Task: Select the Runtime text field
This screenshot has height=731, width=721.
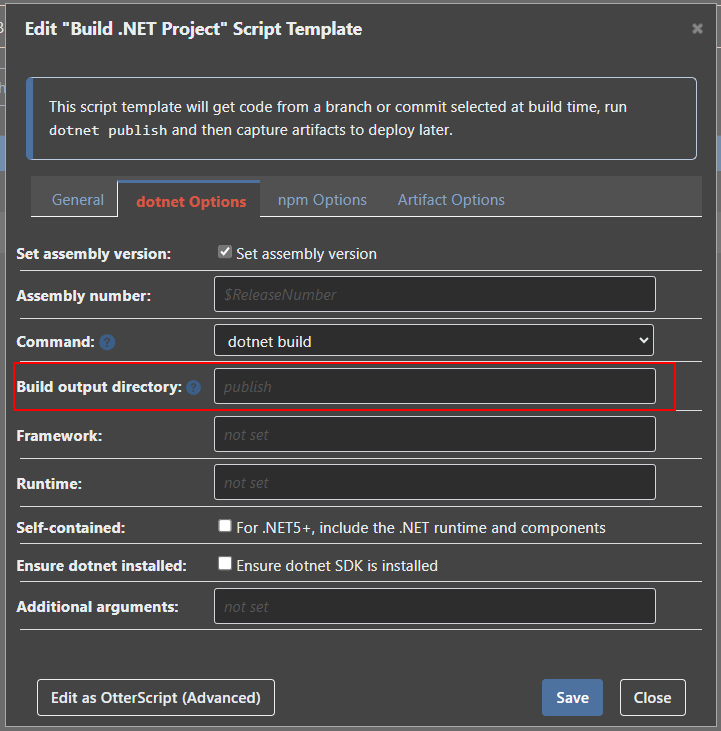Action: [434, 483]
